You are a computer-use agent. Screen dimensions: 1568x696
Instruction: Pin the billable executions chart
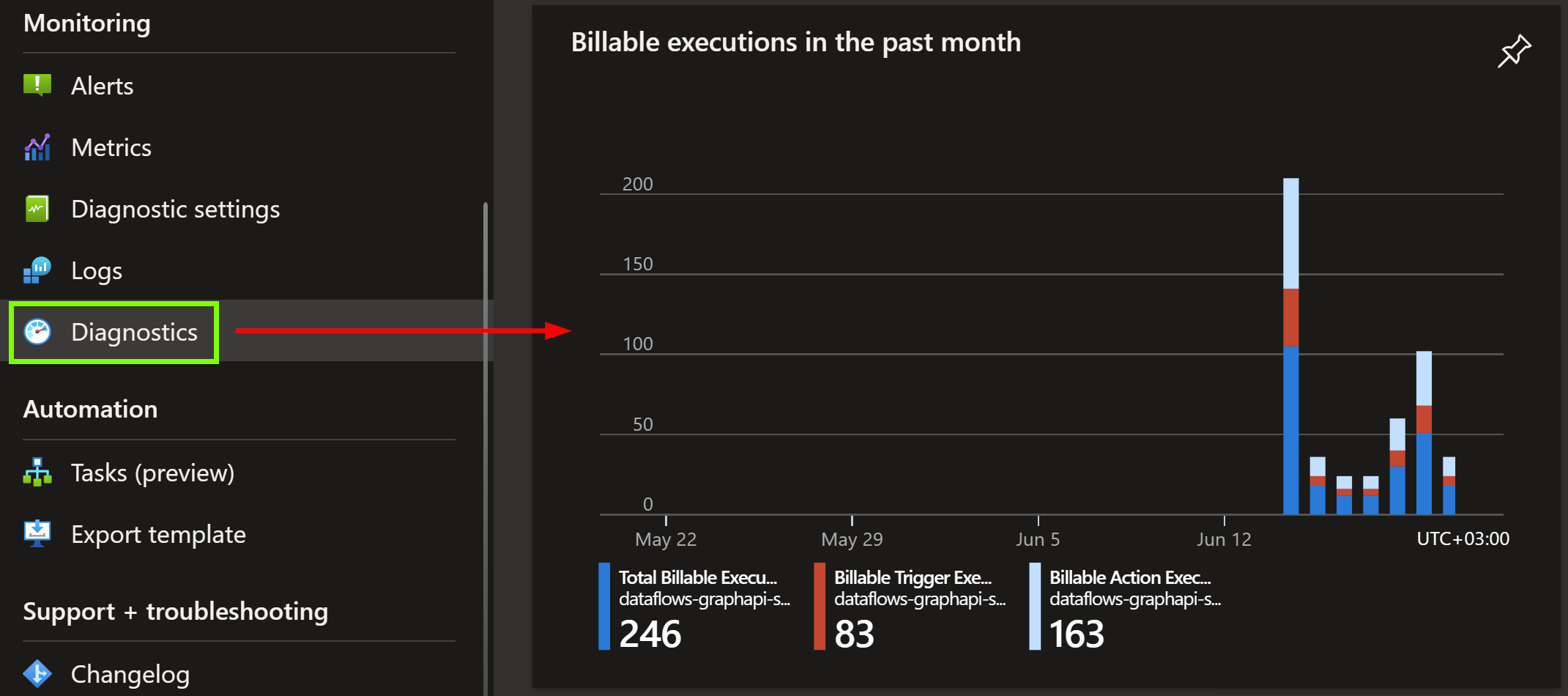pos(1514,51)
